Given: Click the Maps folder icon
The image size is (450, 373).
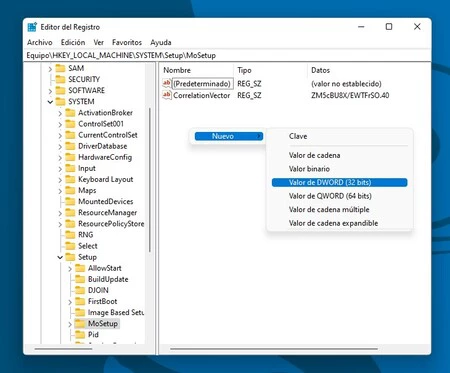Looking at the screenshot, I should (70, 190).
